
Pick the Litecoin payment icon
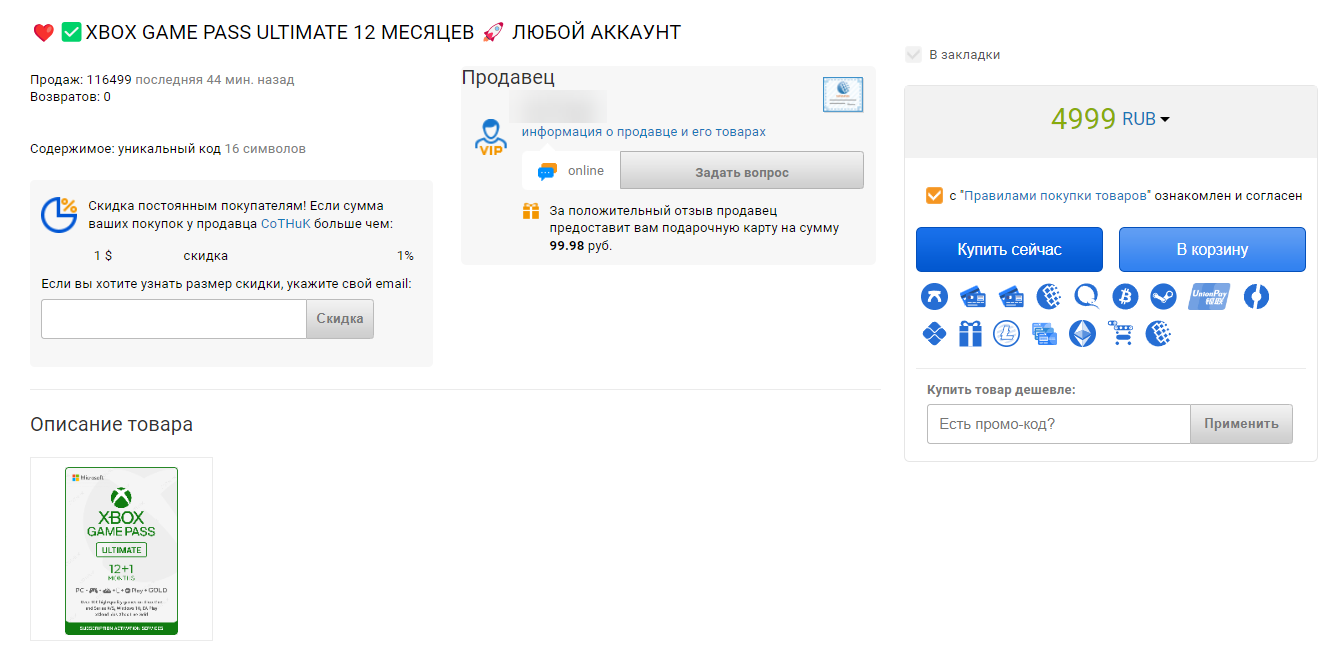(1006, 333)
